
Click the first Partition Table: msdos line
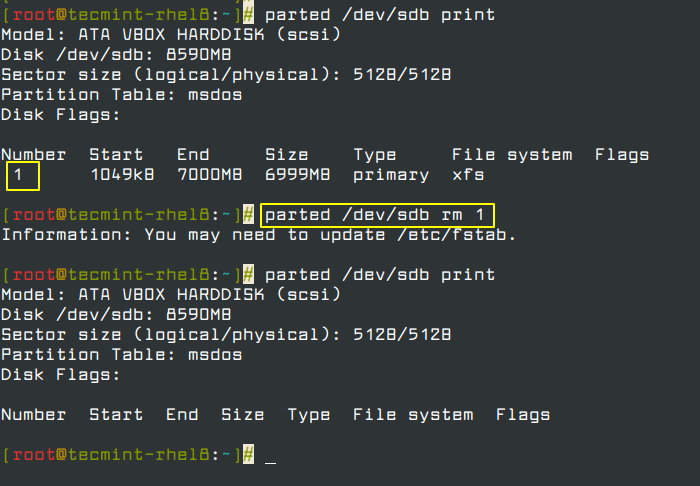pos(121,95)
